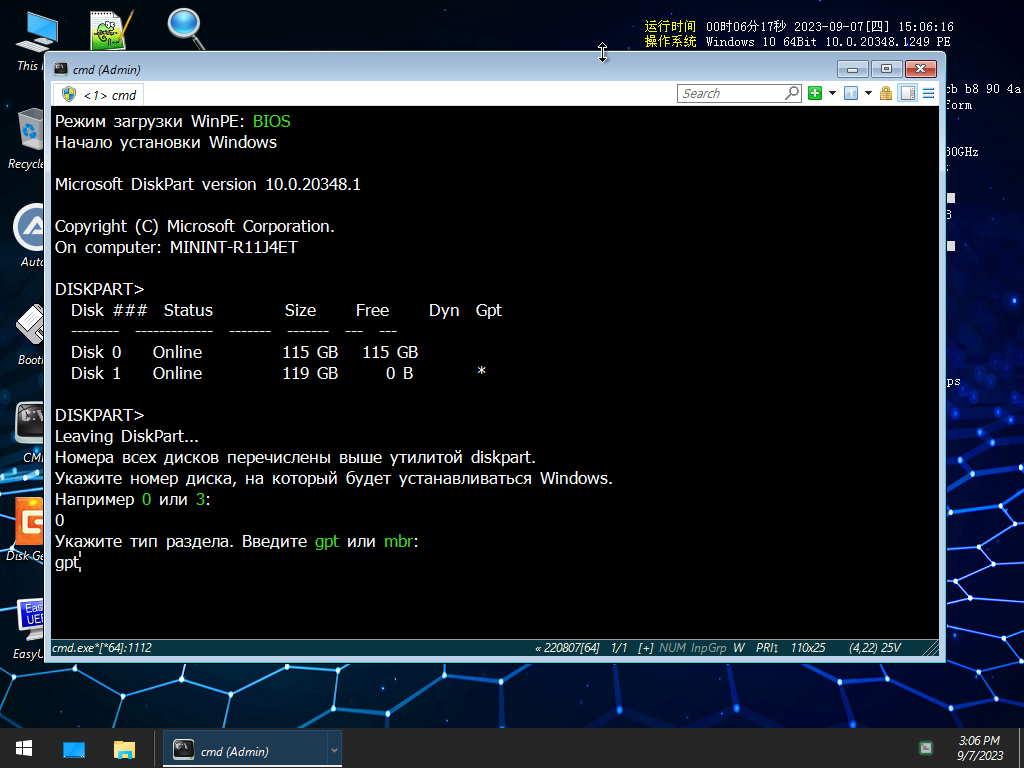Expand the new console dropdown arrow
This screenshot has height=768, width=1024.
tap(832, 93)
